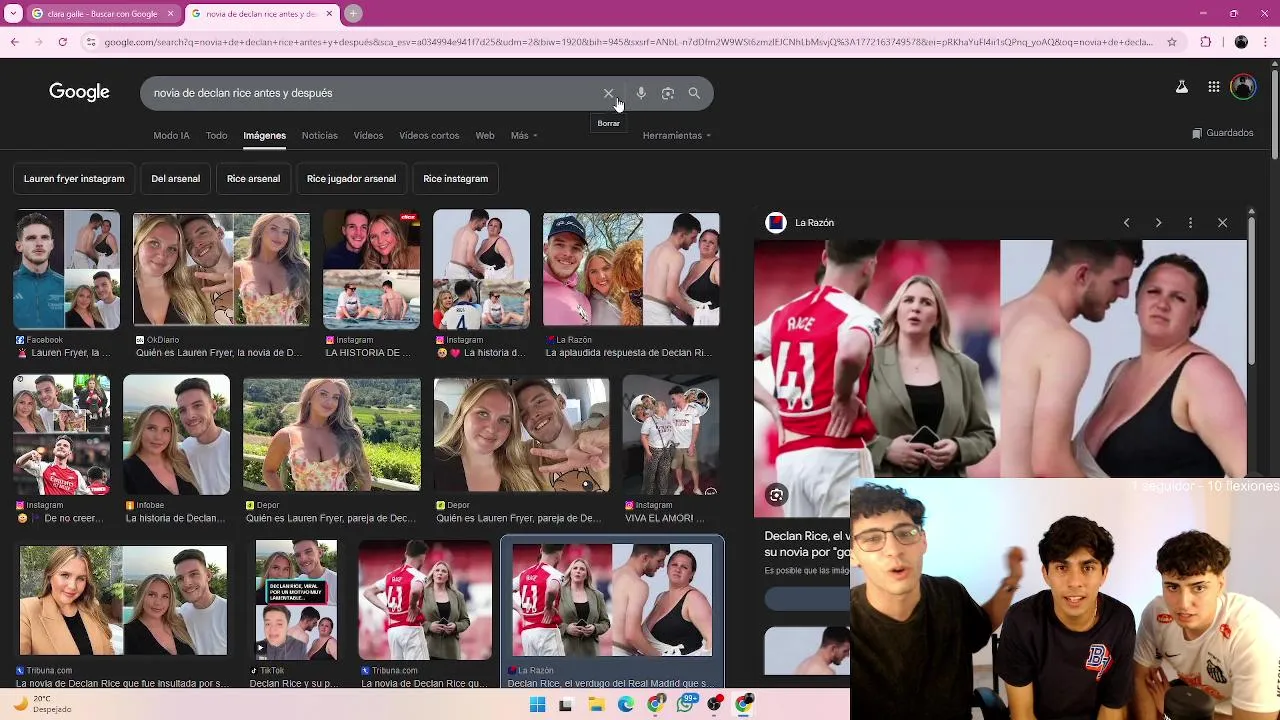
Task: Switch to the Vídeos tab
Action: pyautogui.click(x=368, y=136)
